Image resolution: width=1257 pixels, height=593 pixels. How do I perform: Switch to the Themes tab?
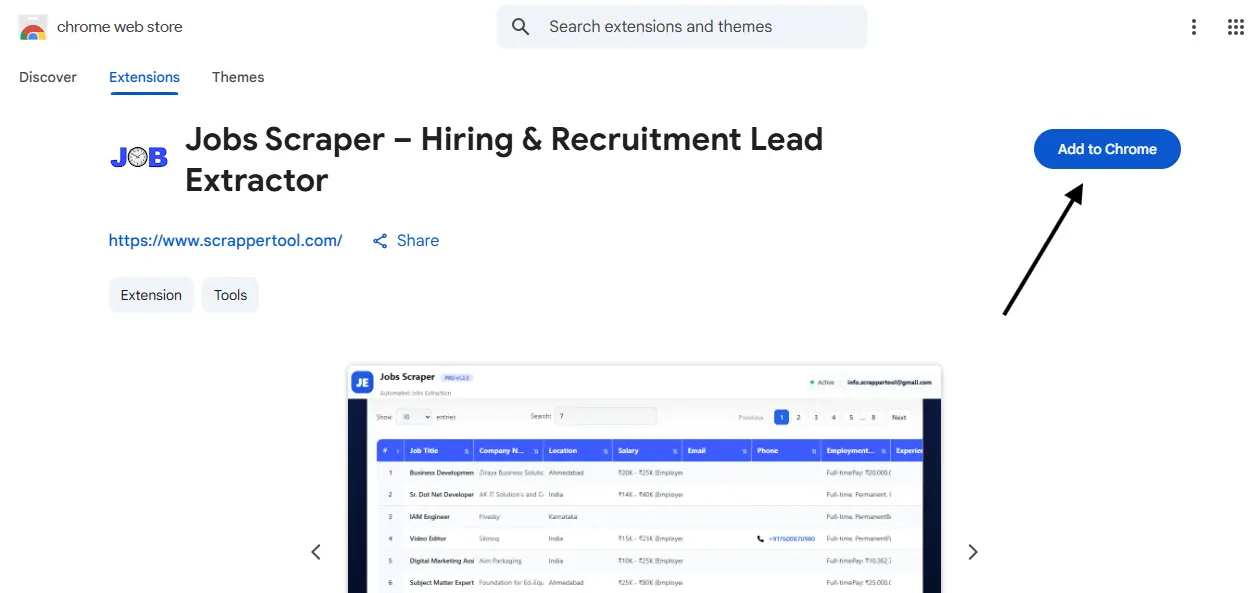point(238,77)
